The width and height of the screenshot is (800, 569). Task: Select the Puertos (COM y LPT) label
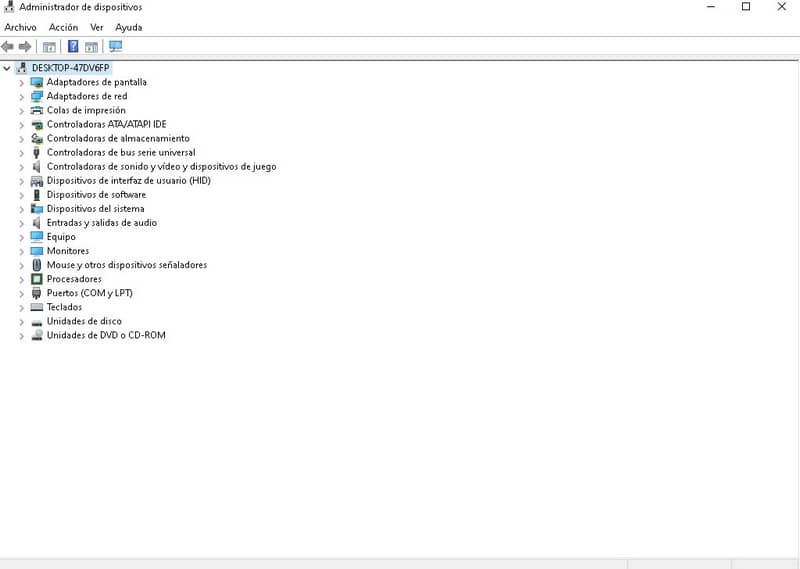coord(90,293)
